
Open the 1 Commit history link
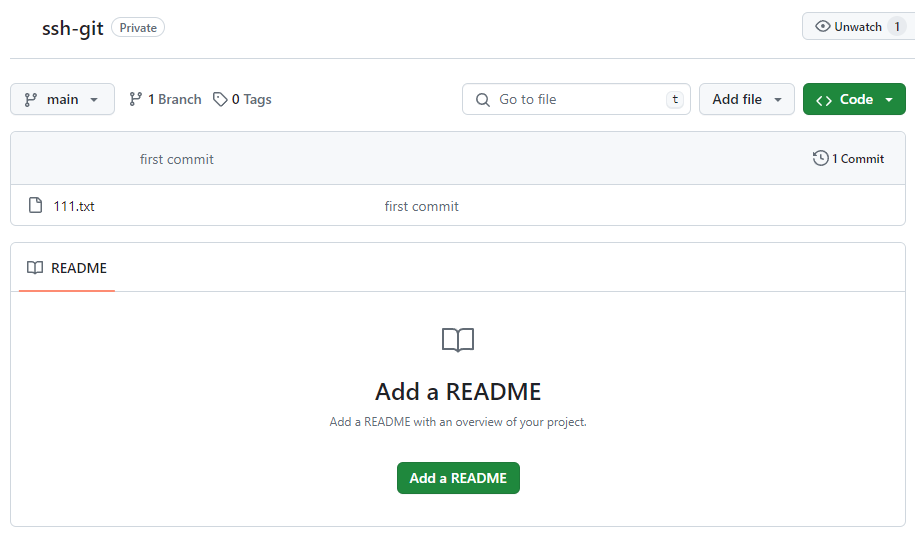point(858,158)
